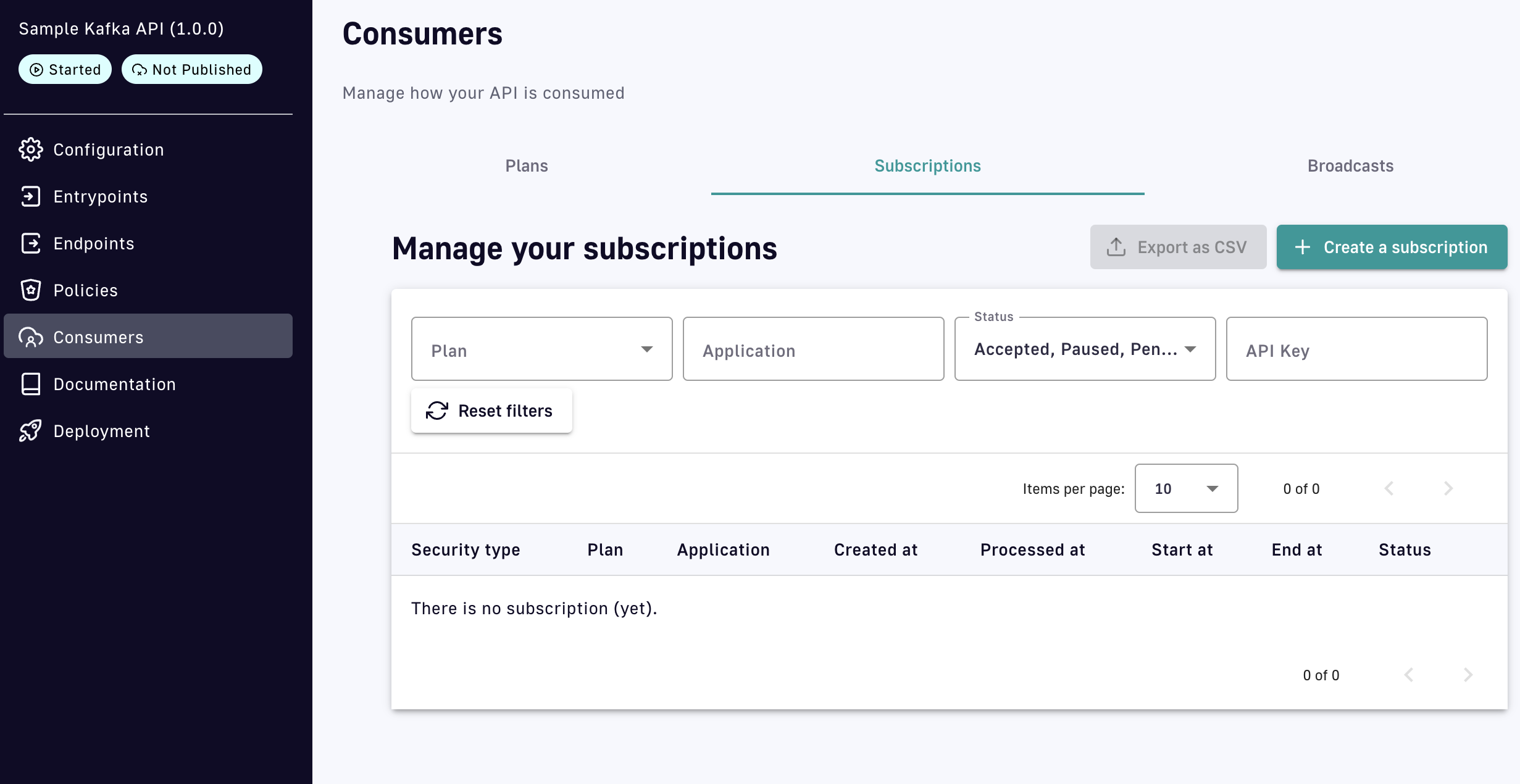Click the Started status badge
The height and width of the screenshot is (784, 1520).
pyautogui.click(x=65, y=69)
